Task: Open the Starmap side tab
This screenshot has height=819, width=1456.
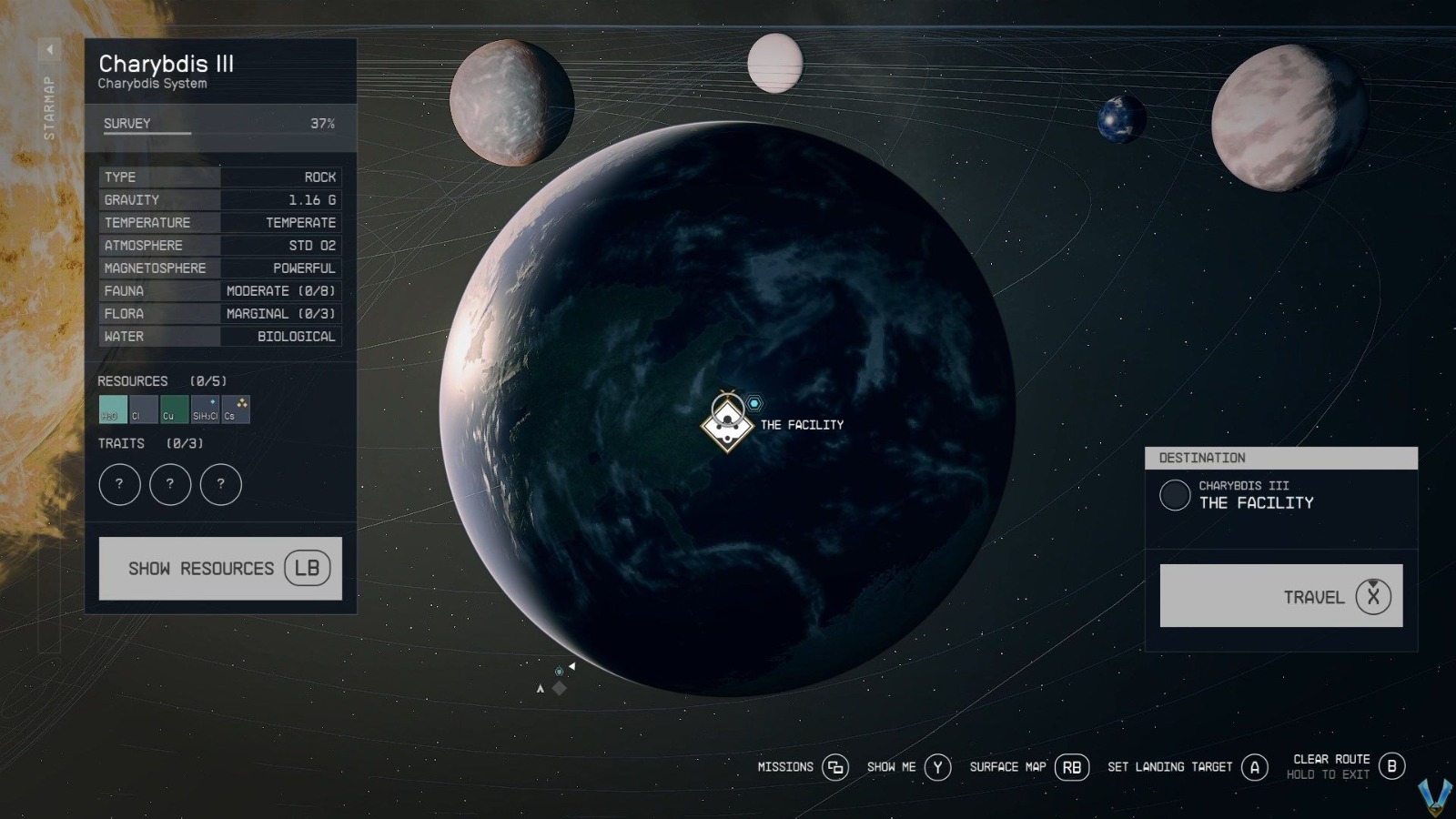Action: tap(49, 107)
